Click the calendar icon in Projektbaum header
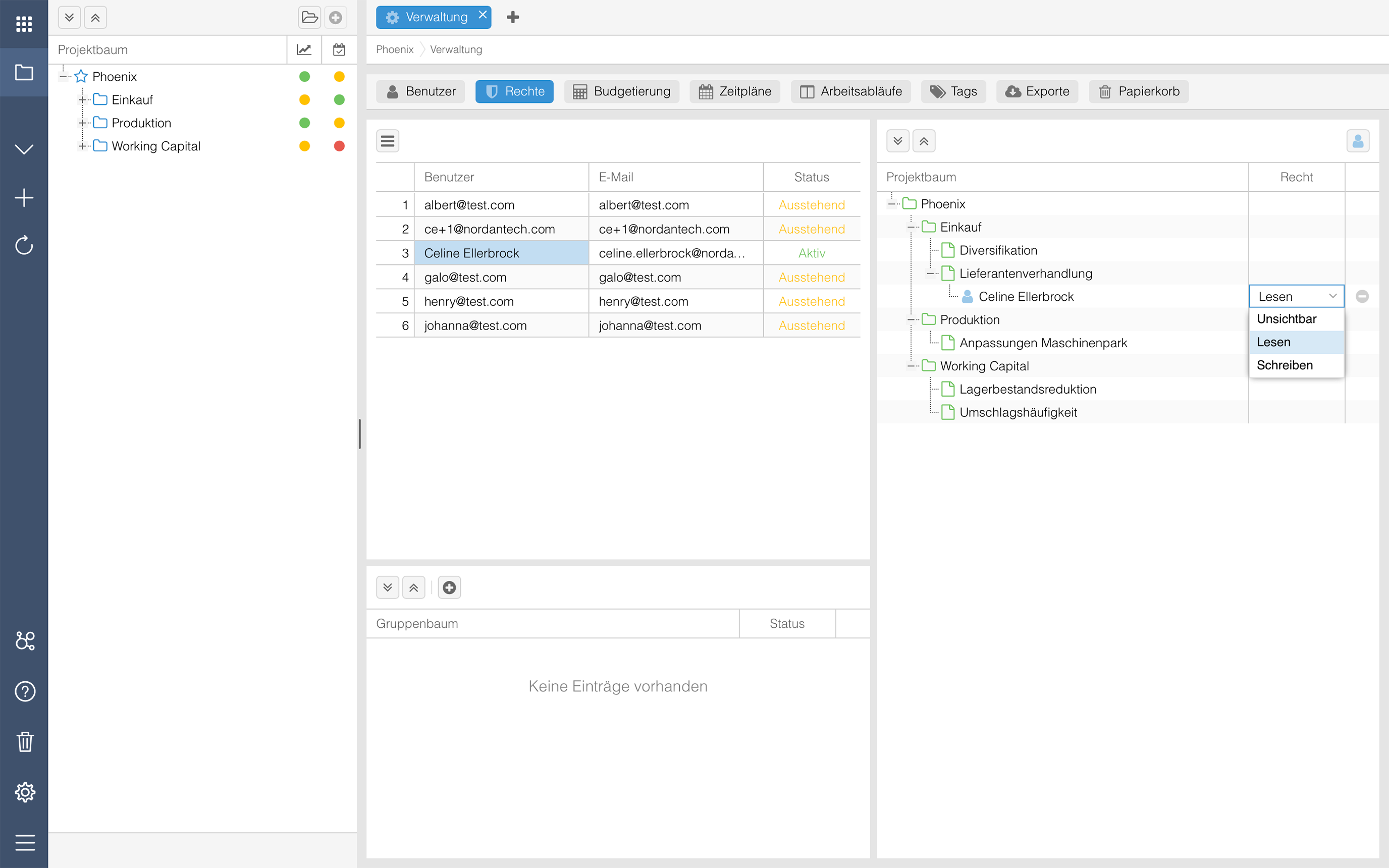The height and width of the screenshot is (868, 1389). pyautogui.click(x=339, y=50)
